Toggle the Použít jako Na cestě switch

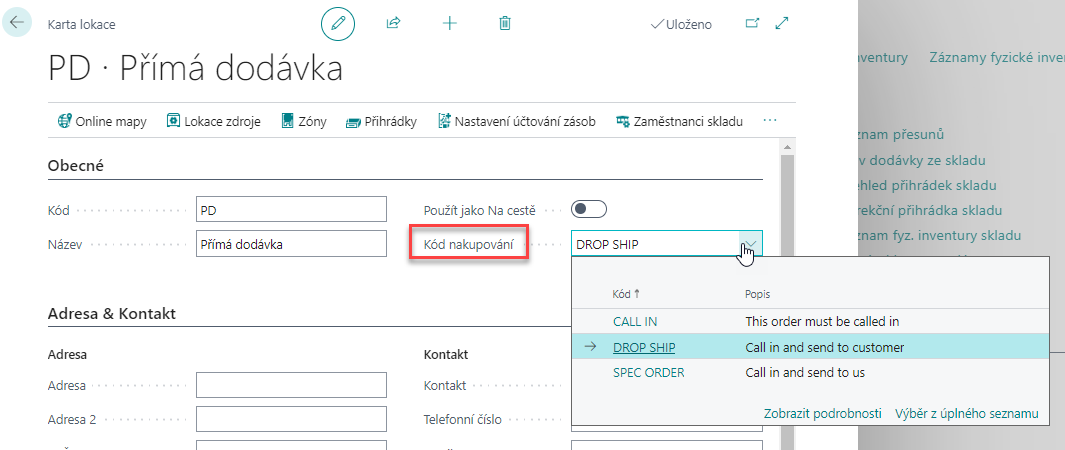(589, 209)
